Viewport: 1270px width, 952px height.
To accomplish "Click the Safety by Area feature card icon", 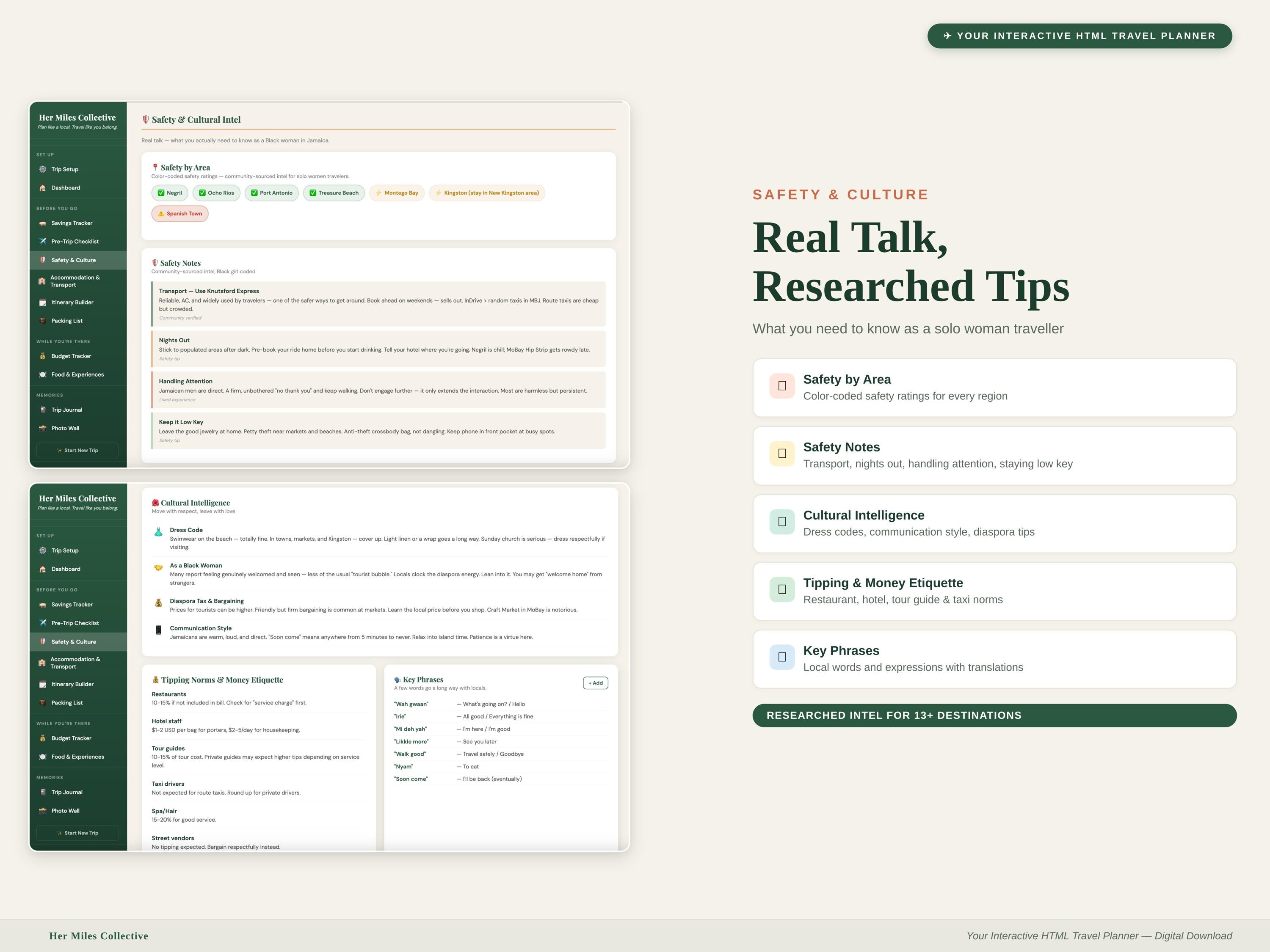I will (782, 385).
